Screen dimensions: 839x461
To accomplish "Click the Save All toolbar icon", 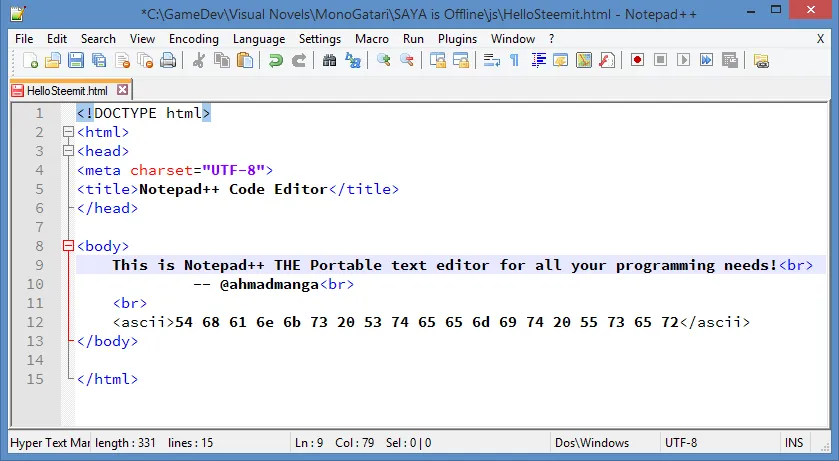I will (x=99, y=60).
